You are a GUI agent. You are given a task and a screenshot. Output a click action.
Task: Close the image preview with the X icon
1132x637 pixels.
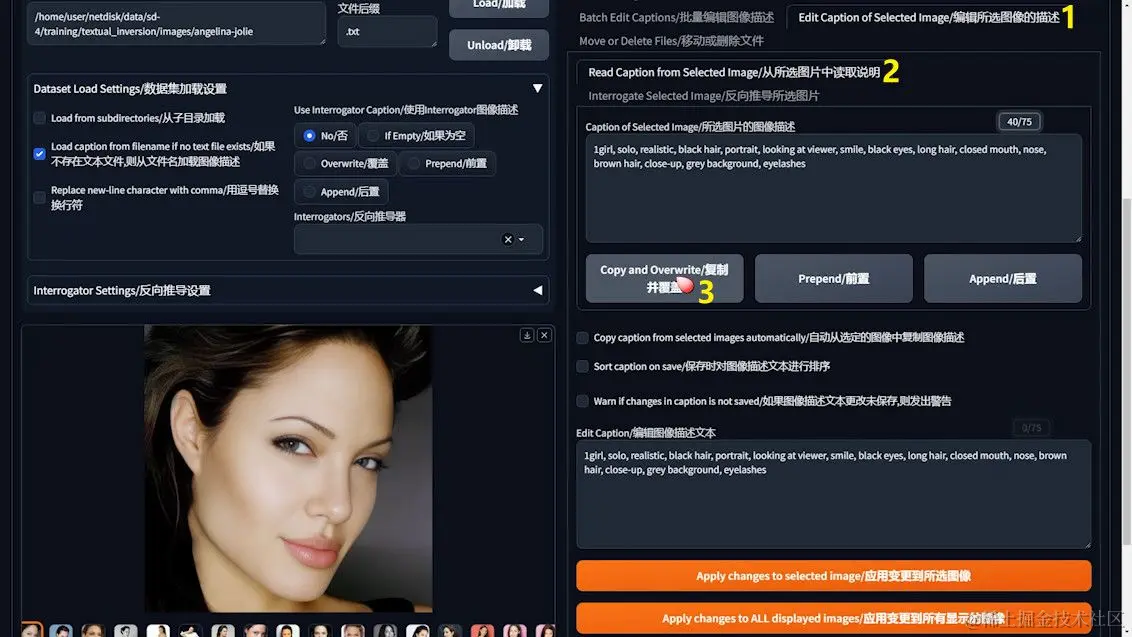pyautogui.click(x=544, y=335)
